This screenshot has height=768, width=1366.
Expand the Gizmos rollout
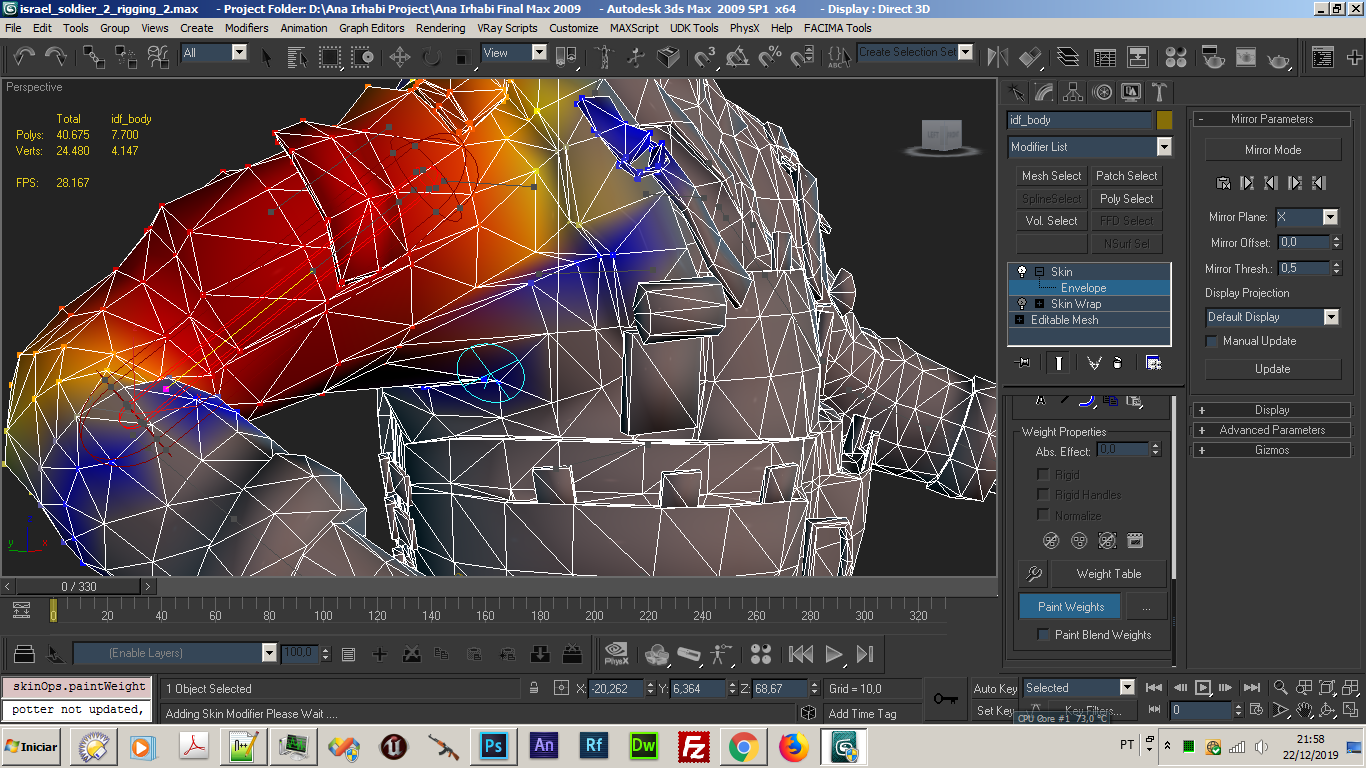click(1272, 450)
